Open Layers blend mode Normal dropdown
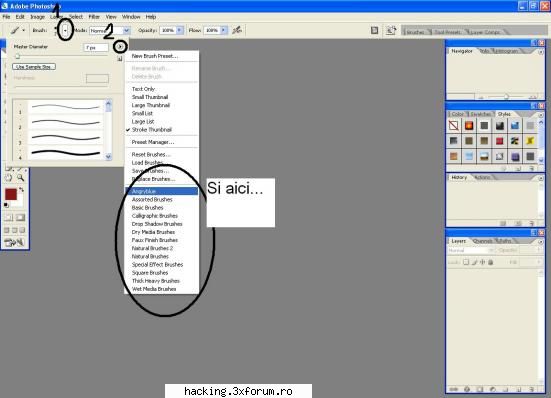Image resolution: width=551 pixels, height=398 pixels. click(x=471, y=250)
